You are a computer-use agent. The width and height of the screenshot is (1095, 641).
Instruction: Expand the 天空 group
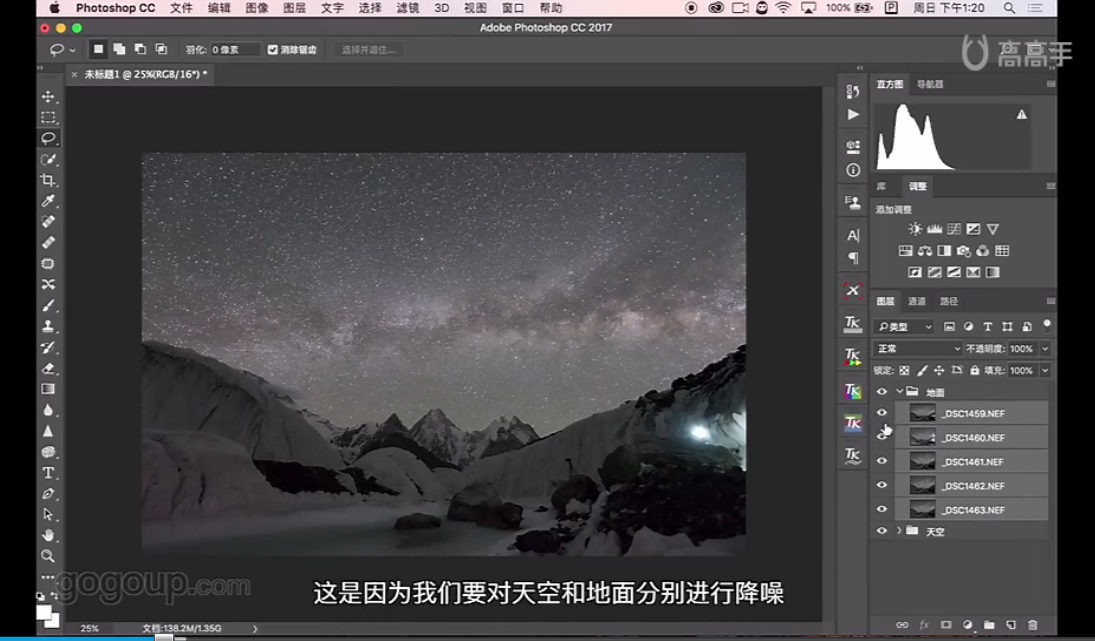click(x=899, y=531)
